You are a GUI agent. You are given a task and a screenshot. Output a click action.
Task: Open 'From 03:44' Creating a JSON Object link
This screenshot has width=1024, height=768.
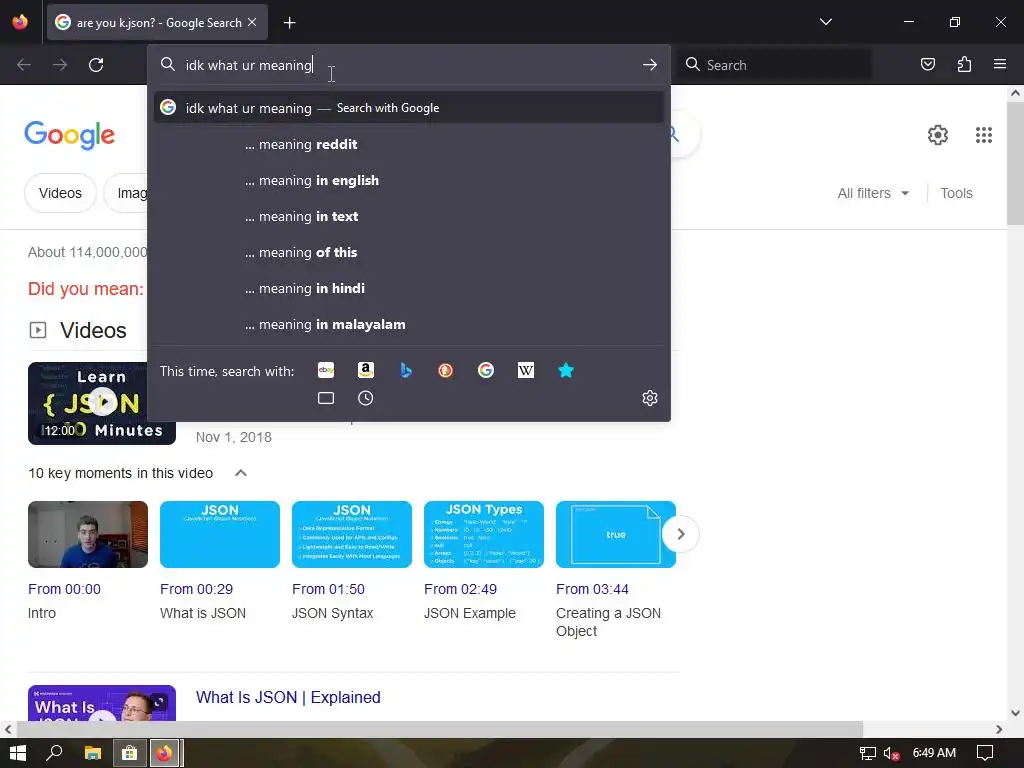tap(592, 589)
